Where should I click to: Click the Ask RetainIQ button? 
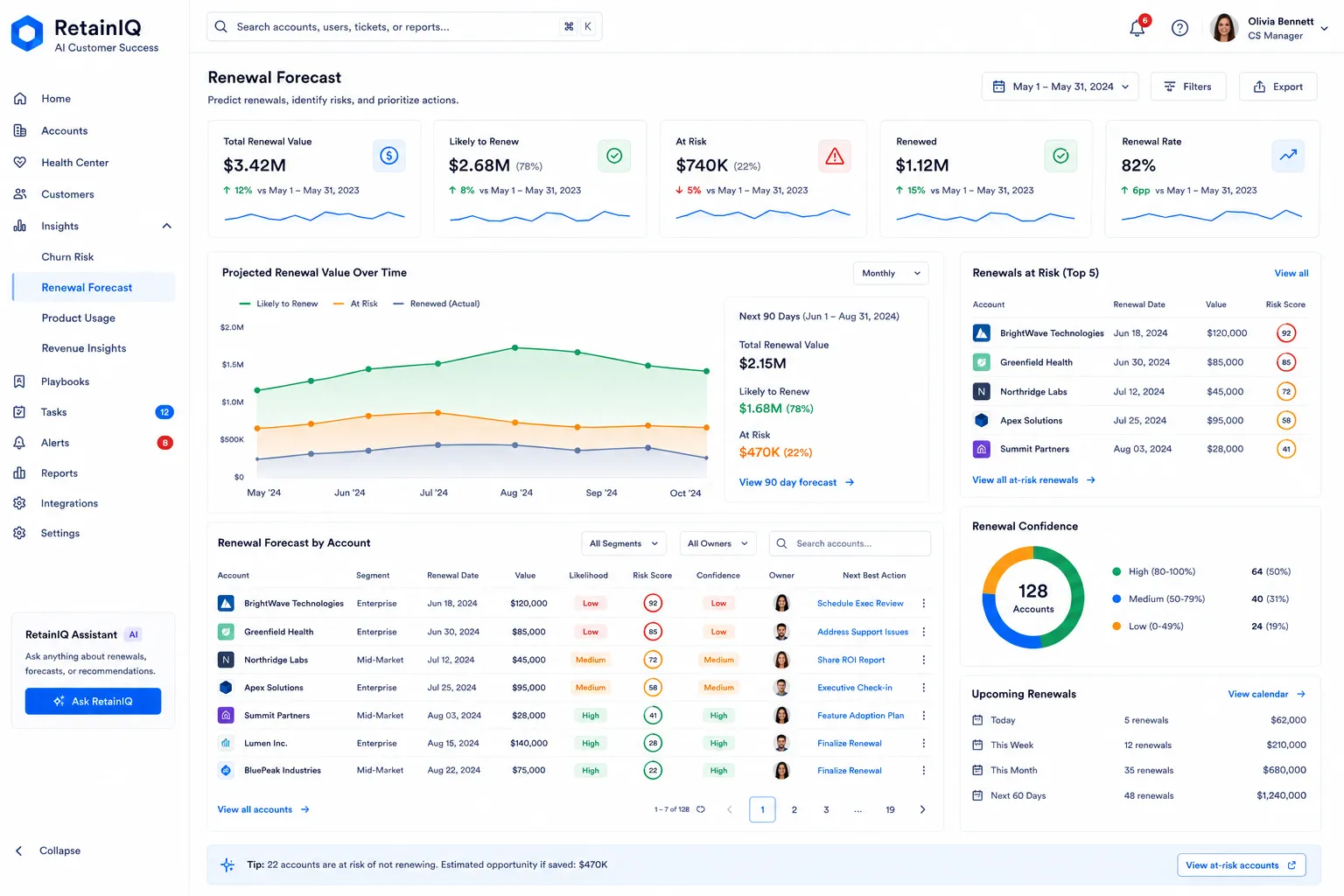(x=94, y=701)
